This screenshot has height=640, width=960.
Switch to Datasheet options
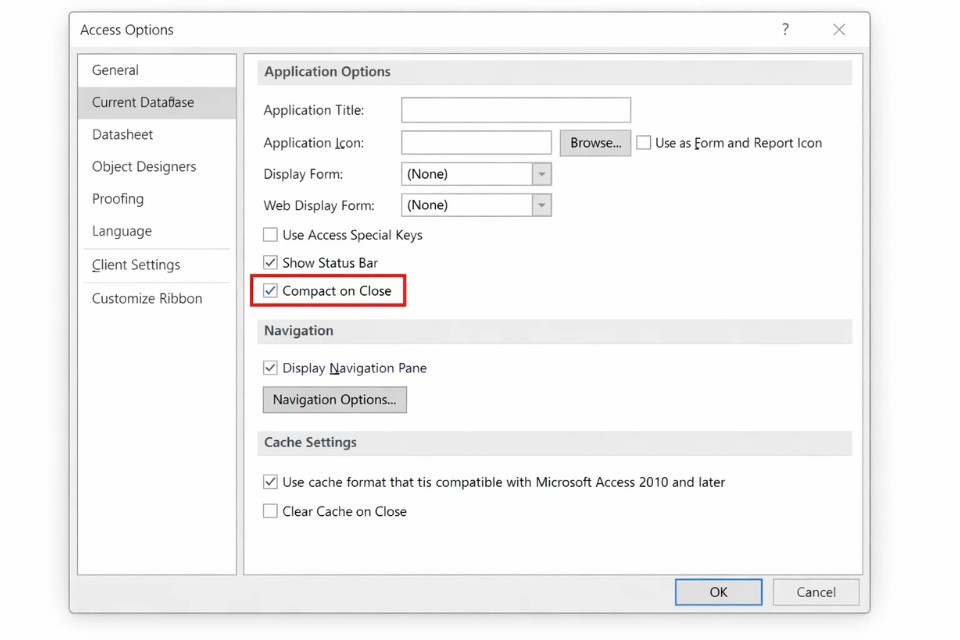pos(123,134)
